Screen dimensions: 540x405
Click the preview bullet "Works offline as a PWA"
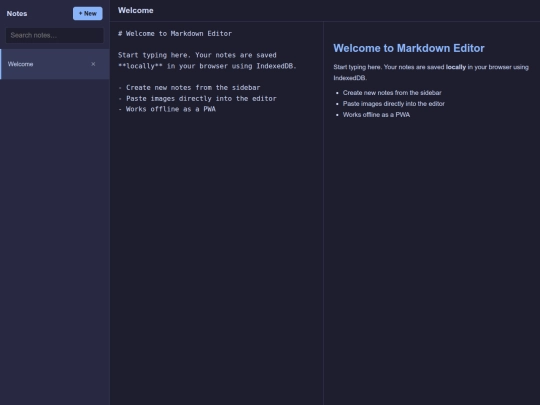coord(376,115)
